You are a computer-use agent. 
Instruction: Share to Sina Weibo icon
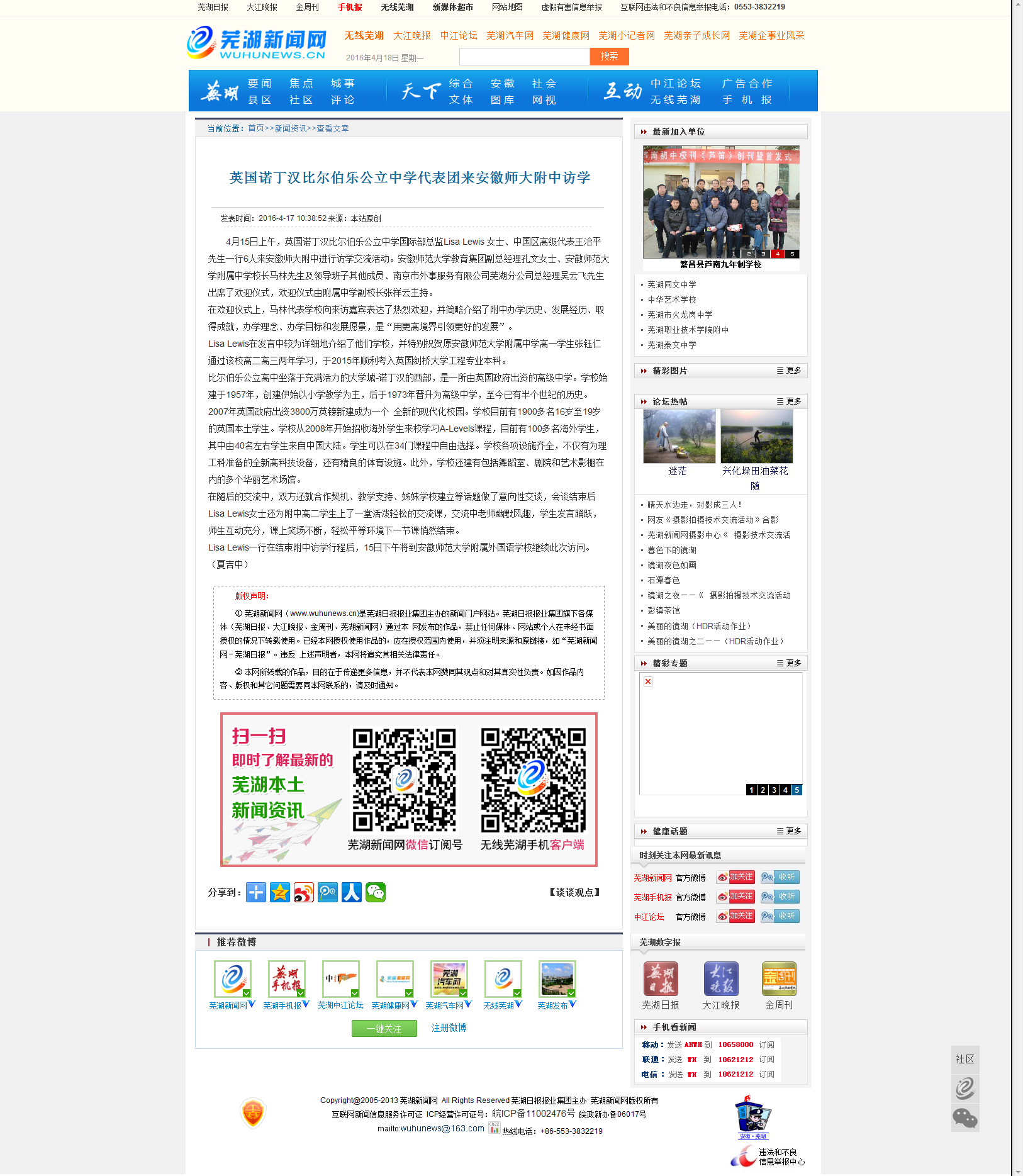304,892
